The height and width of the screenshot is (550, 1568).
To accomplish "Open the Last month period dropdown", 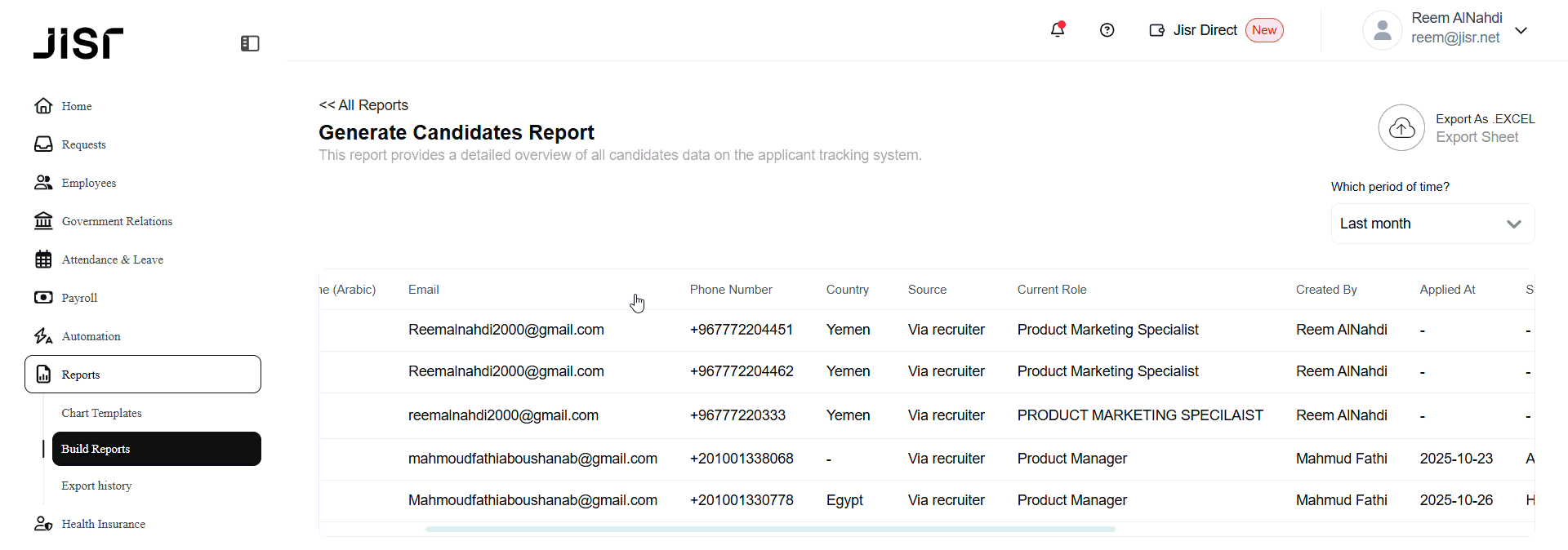I will tap(1432, 224).
